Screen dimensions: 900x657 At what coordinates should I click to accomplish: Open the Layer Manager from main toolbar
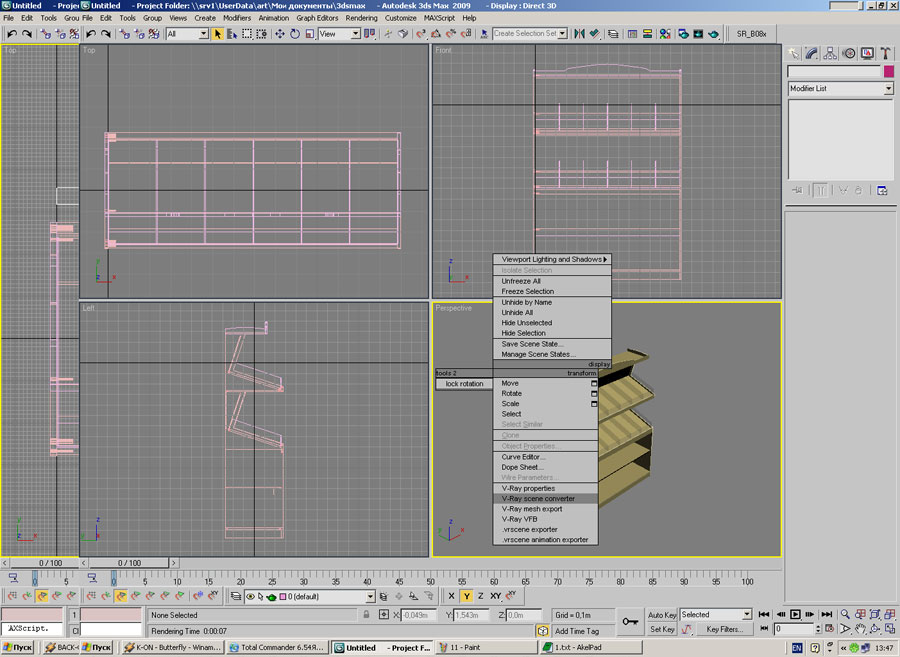(613, 34)
